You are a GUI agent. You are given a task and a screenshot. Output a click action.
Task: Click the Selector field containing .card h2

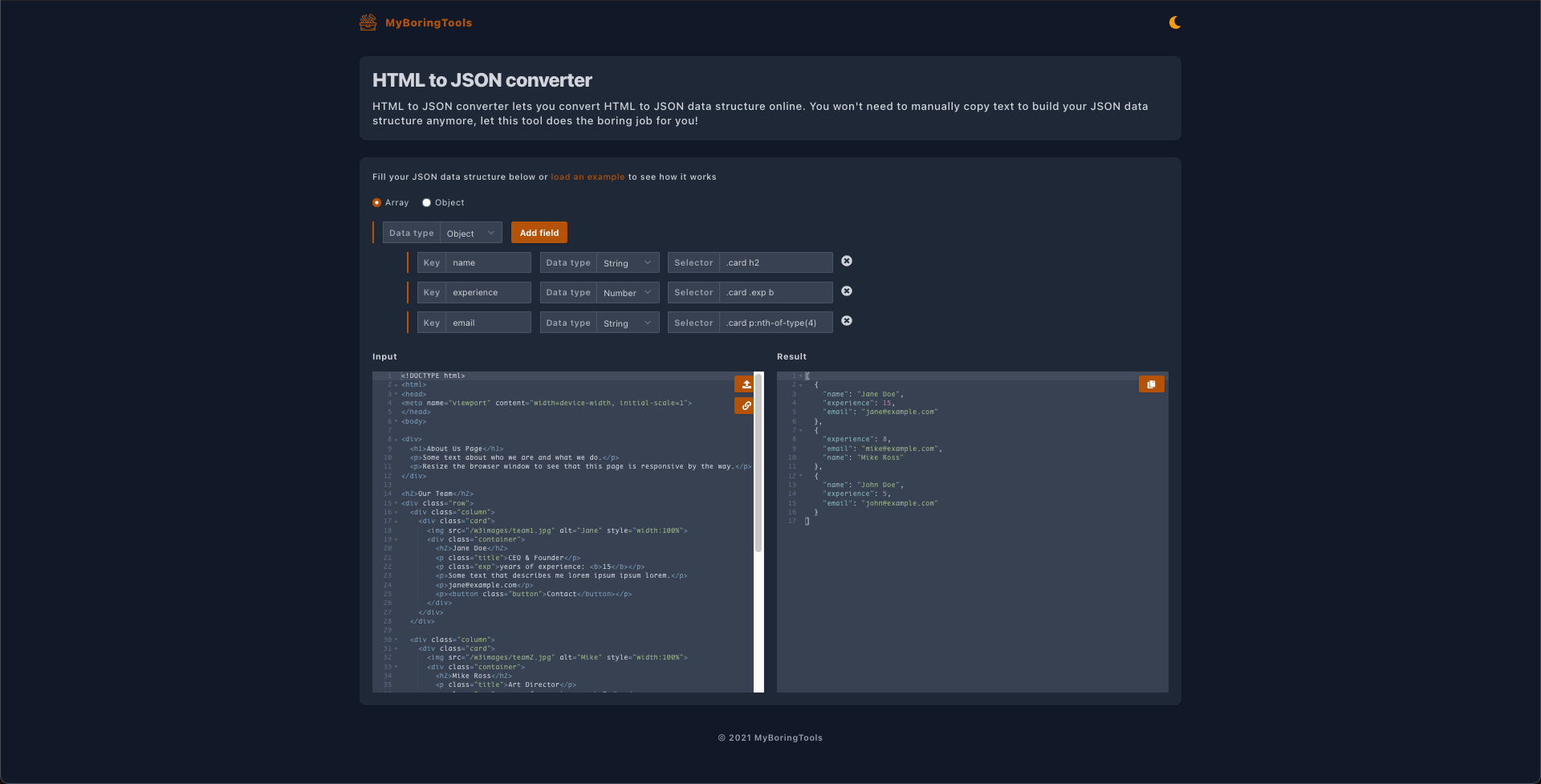click(x=775, y=262)
